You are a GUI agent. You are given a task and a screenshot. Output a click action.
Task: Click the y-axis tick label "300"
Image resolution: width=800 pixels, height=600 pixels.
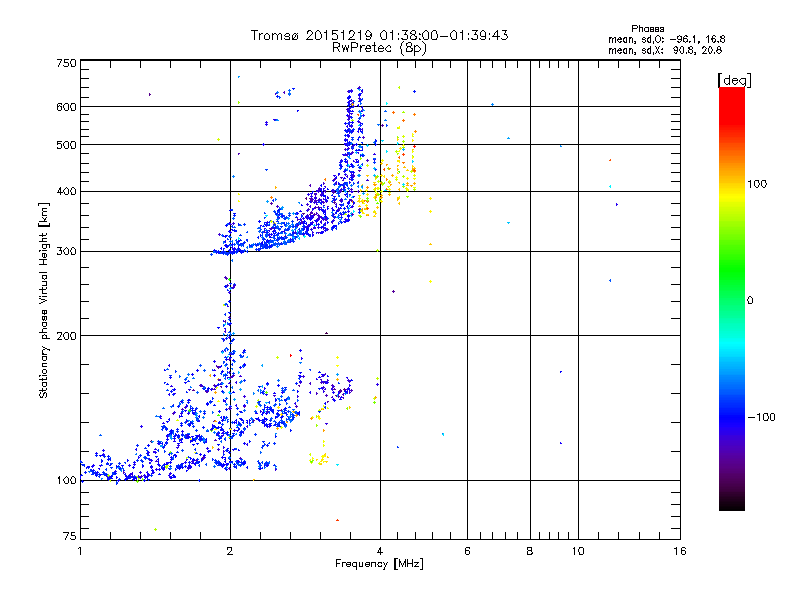point(66,252)
